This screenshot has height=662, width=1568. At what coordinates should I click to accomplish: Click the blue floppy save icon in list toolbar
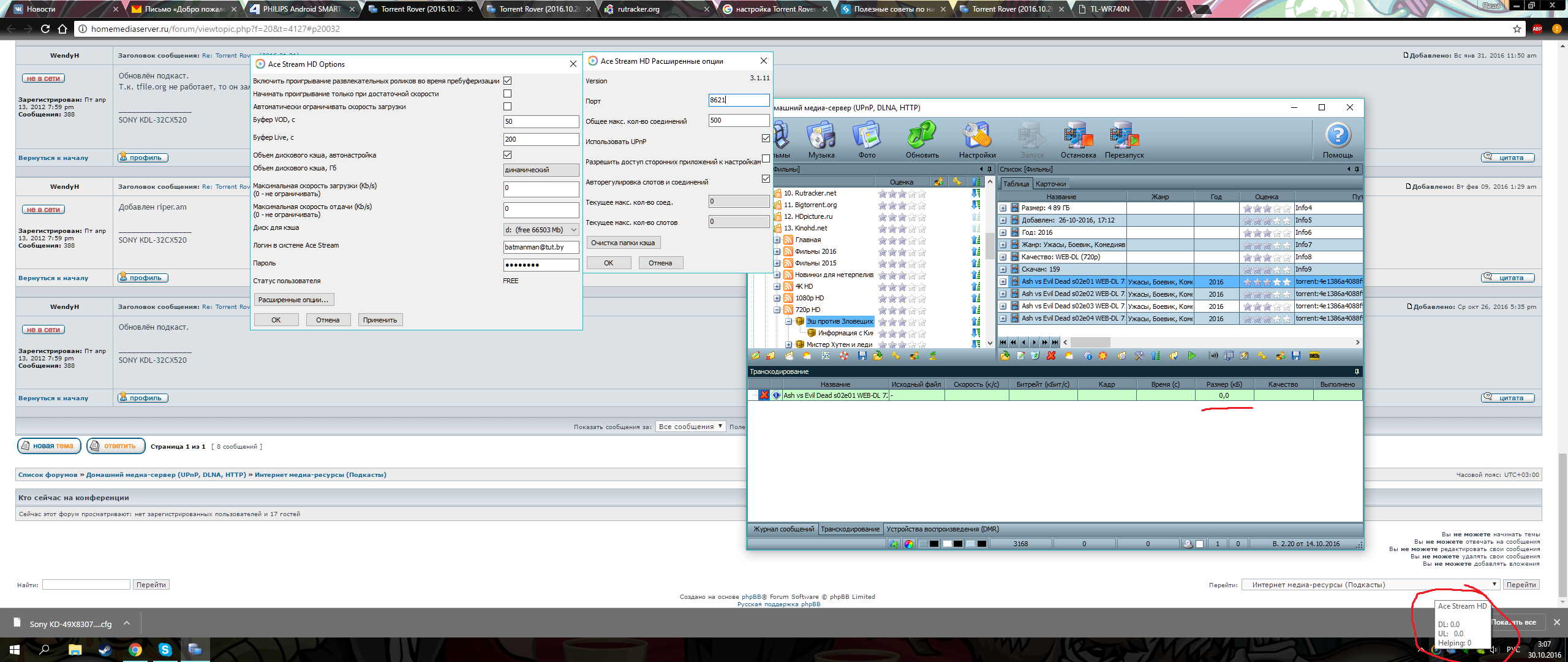click(x=1295, y=356)
